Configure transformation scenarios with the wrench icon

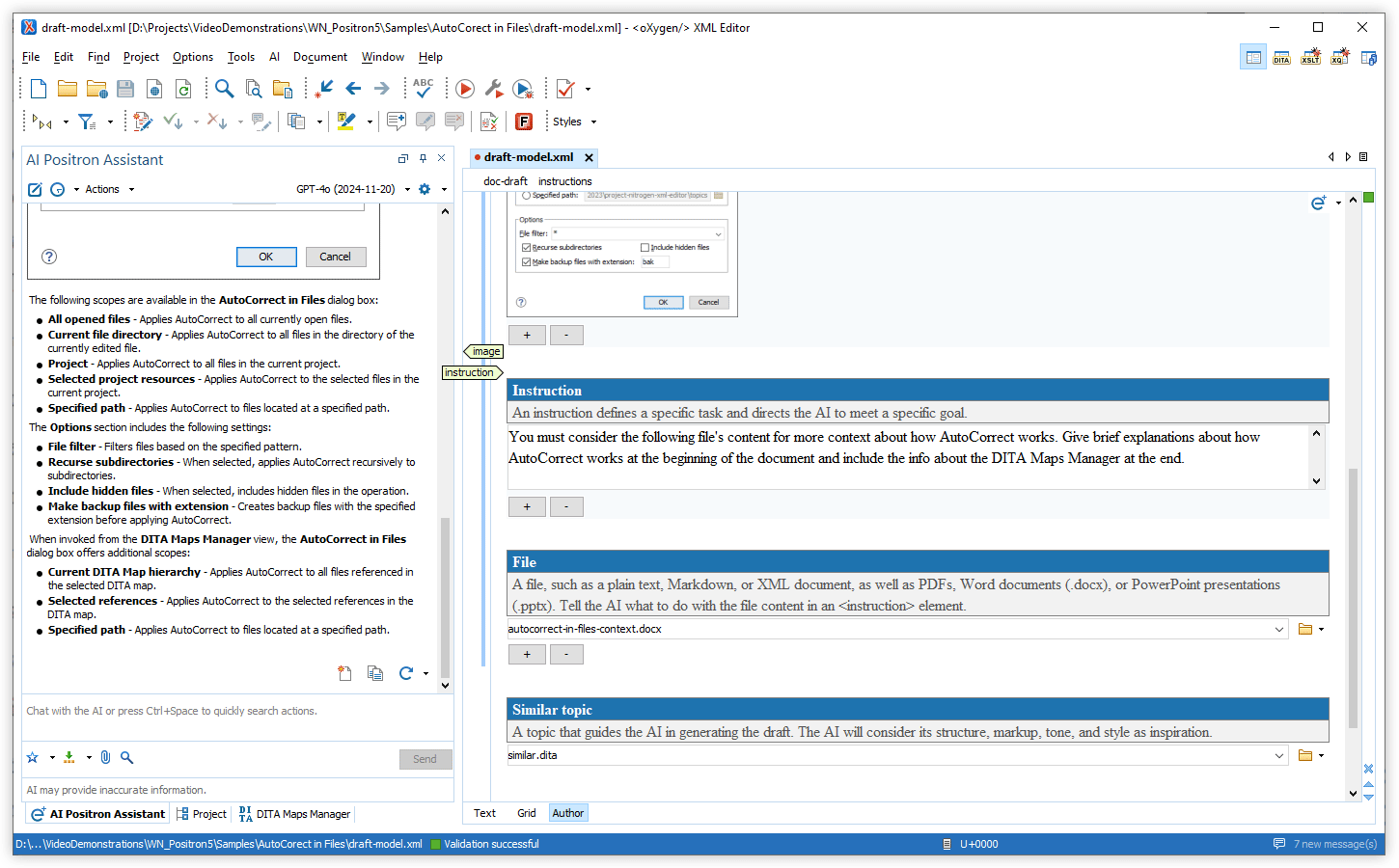494,89
